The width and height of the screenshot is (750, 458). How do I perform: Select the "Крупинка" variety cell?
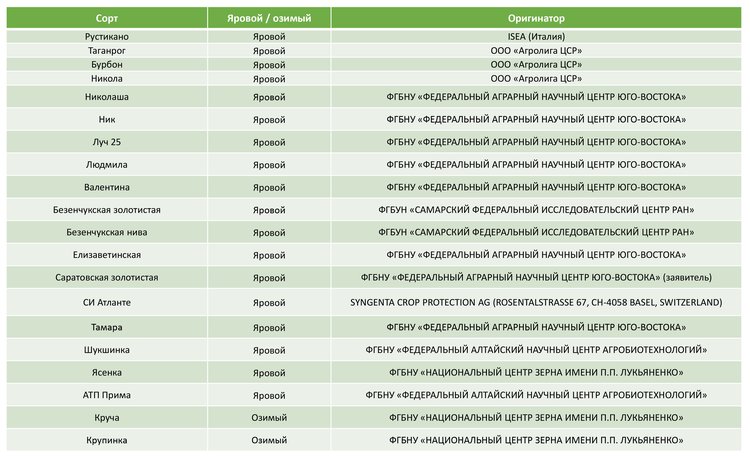106,440
